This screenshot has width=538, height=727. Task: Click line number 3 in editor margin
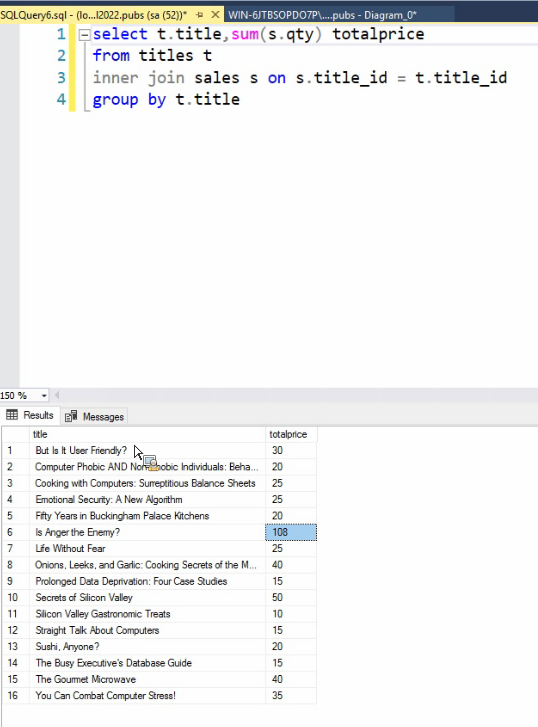coord(61,77)
